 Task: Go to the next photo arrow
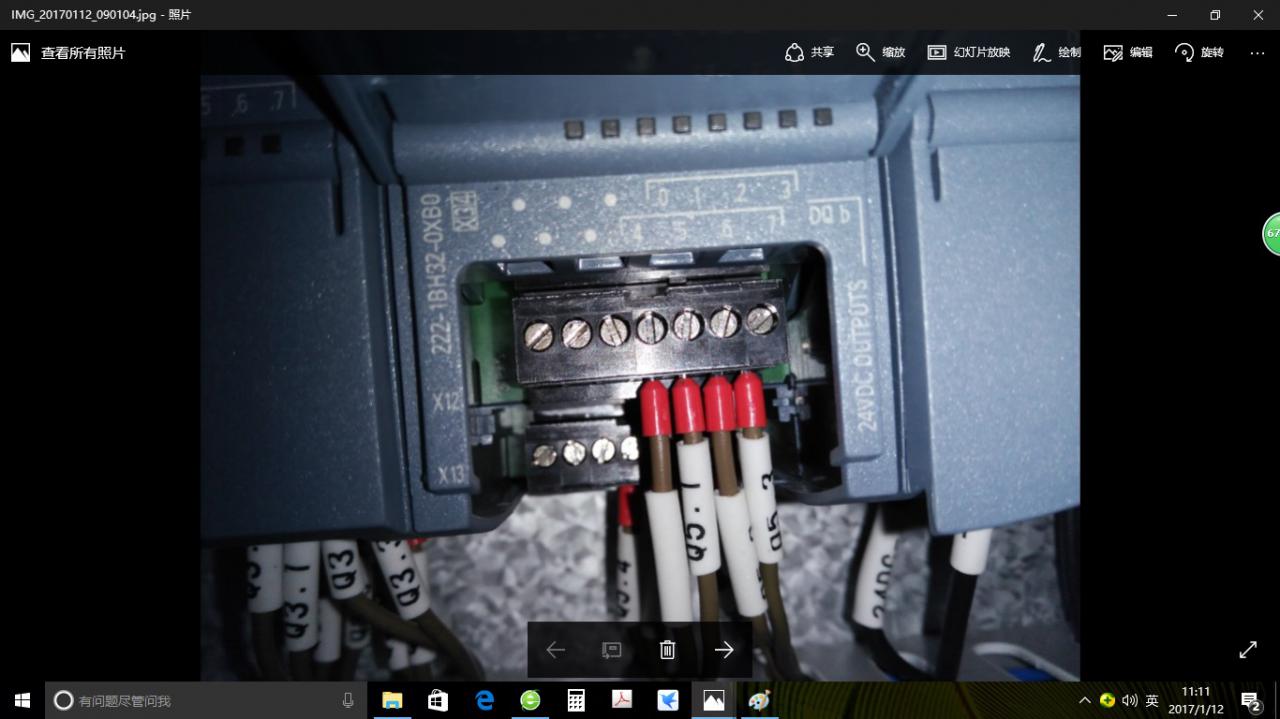pos(724,650)
